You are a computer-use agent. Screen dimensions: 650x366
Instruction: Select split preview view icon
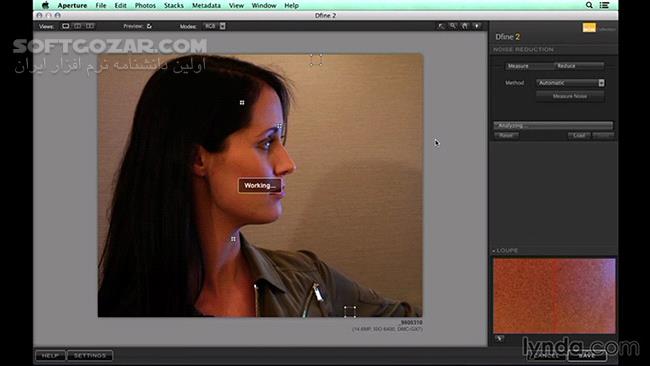78,26
